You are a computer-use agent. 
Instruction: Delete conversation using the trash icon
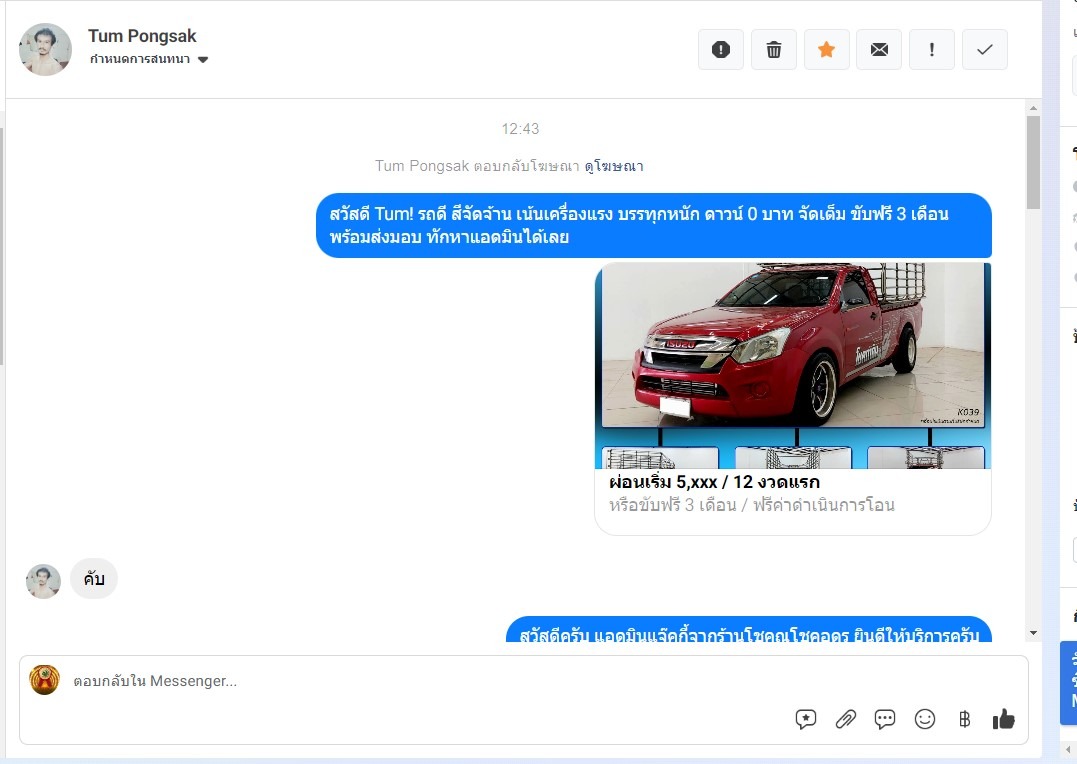tap(774, 50)
